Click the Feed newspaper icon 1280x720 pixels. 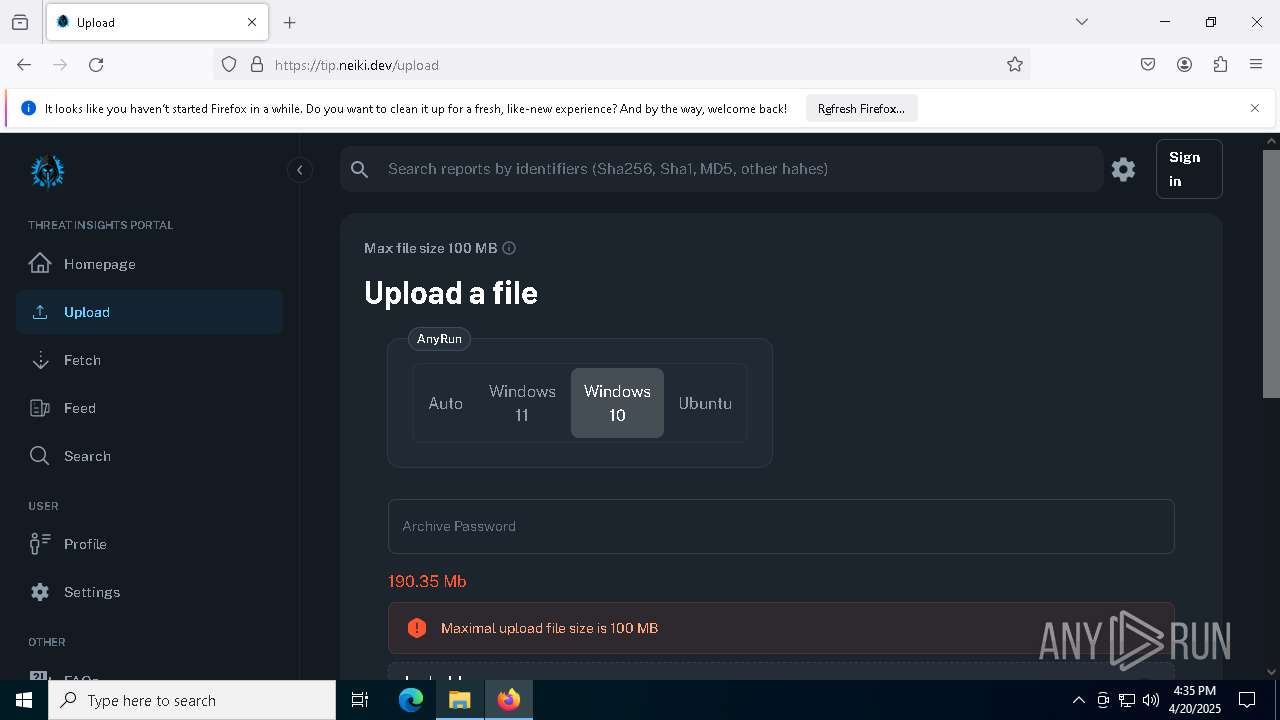(x=40, y=408)
